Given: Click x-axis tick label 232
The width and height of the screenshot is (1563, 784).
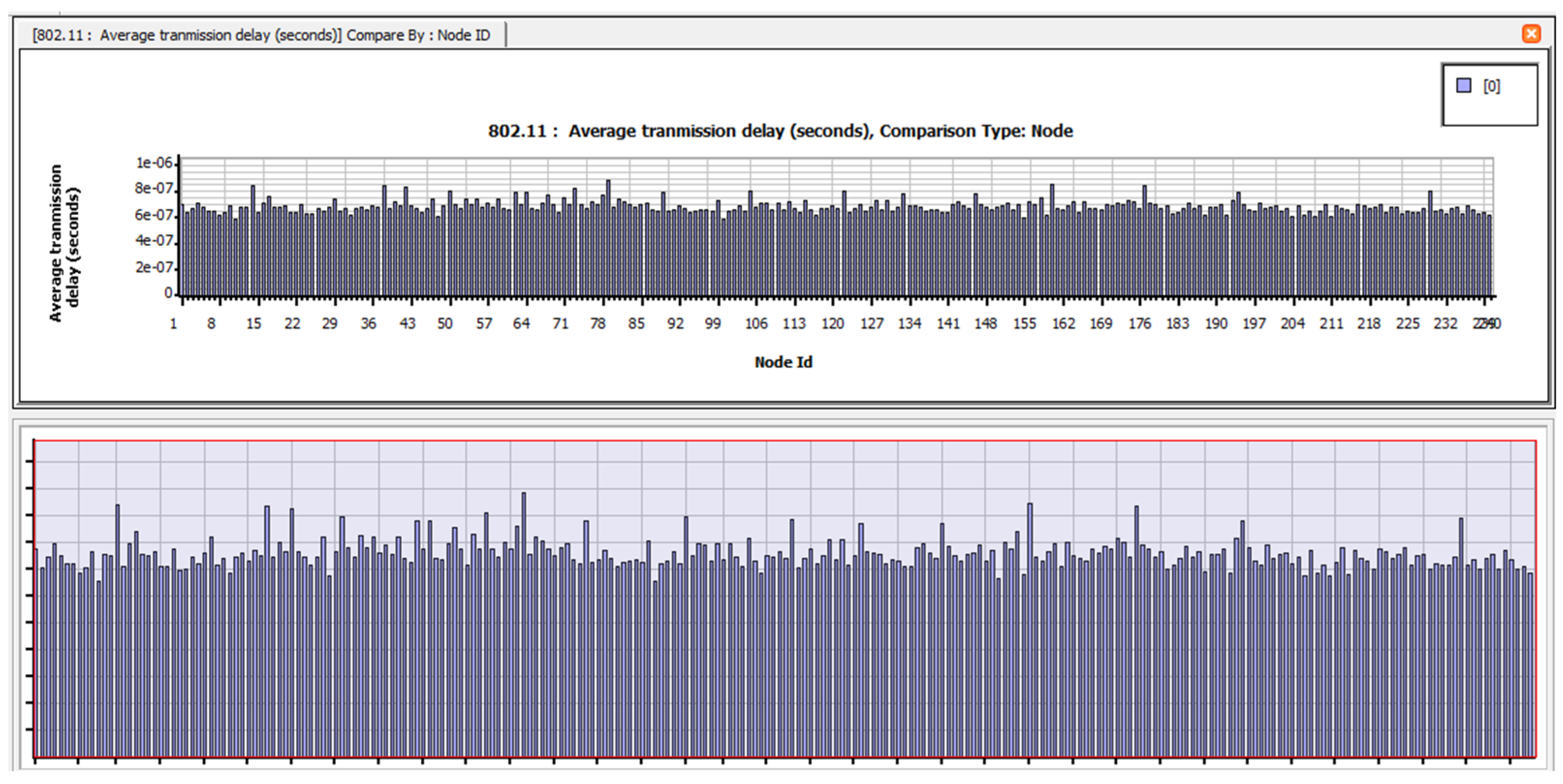Looking at the screenshot, I should [1445, 324].
